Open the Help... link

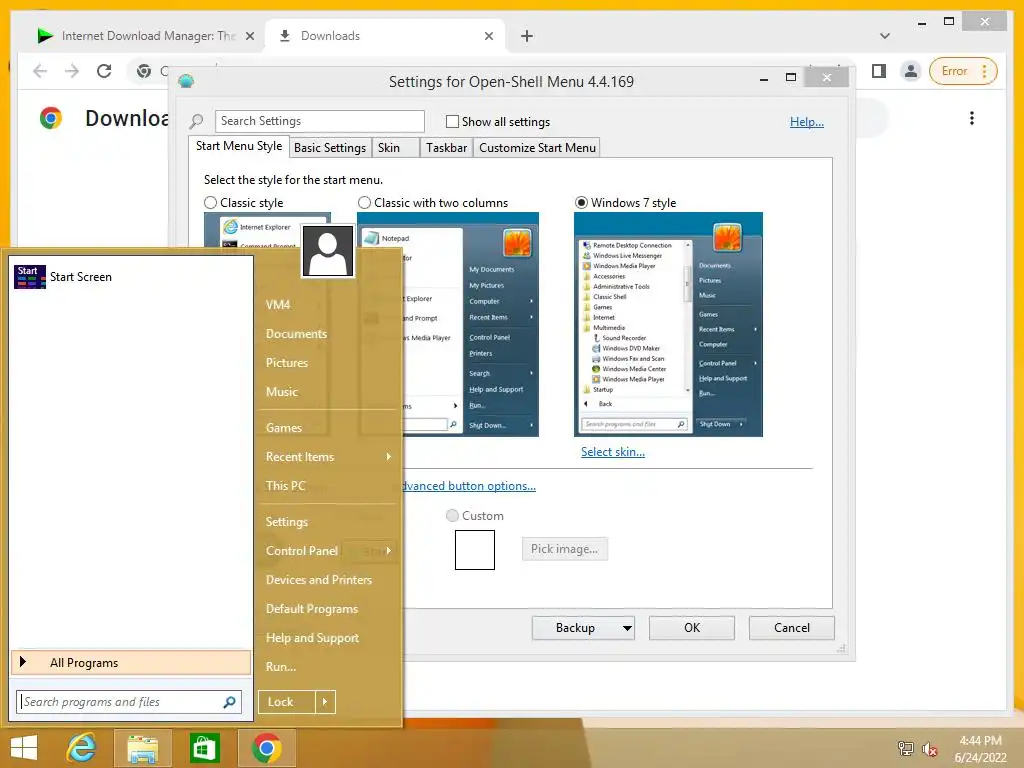(807, 121)
